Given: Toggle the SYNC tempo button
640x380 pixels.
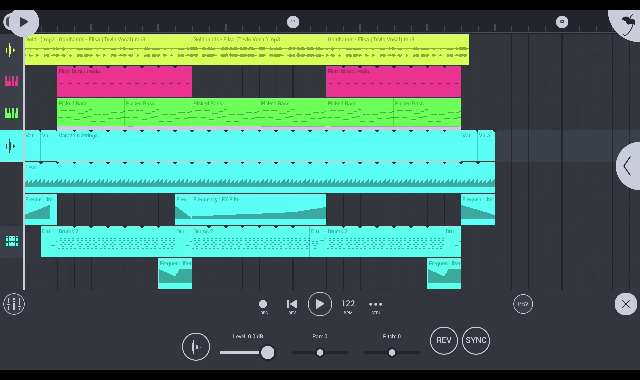Looking at the screenshot, I should [476, 340].
